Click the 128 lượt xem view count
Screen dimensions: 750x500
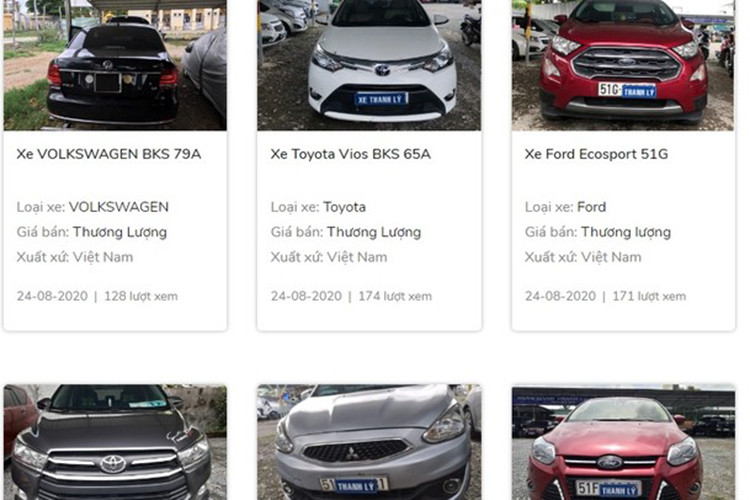[141, 296]
